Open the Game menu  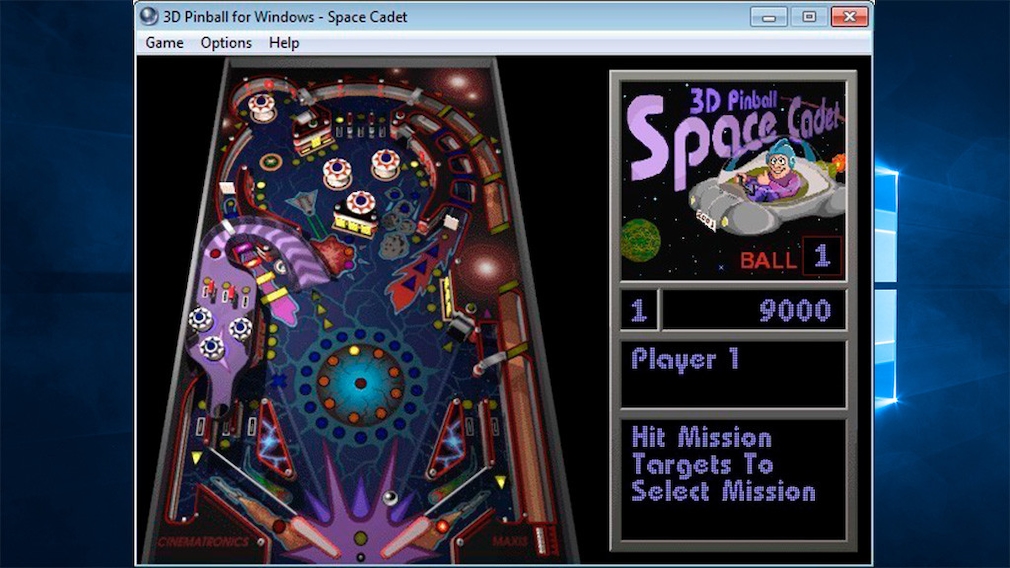coord(164,43)
